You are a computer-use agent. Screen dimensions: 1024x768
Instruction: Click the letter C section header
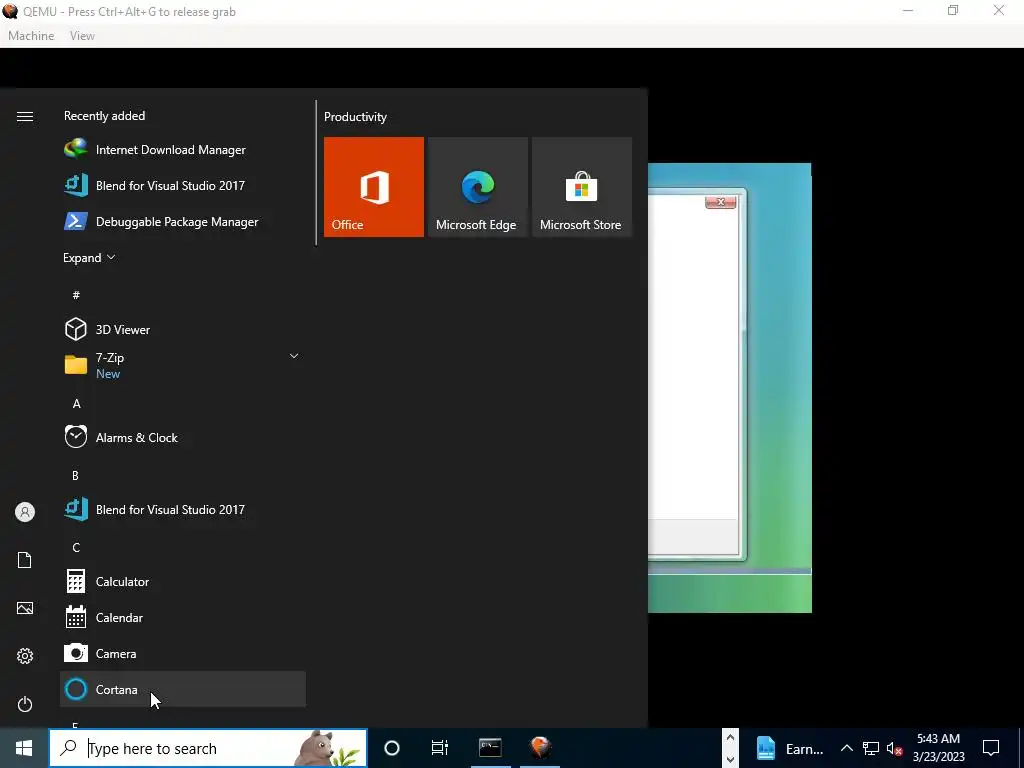click(x=76, y=547)
